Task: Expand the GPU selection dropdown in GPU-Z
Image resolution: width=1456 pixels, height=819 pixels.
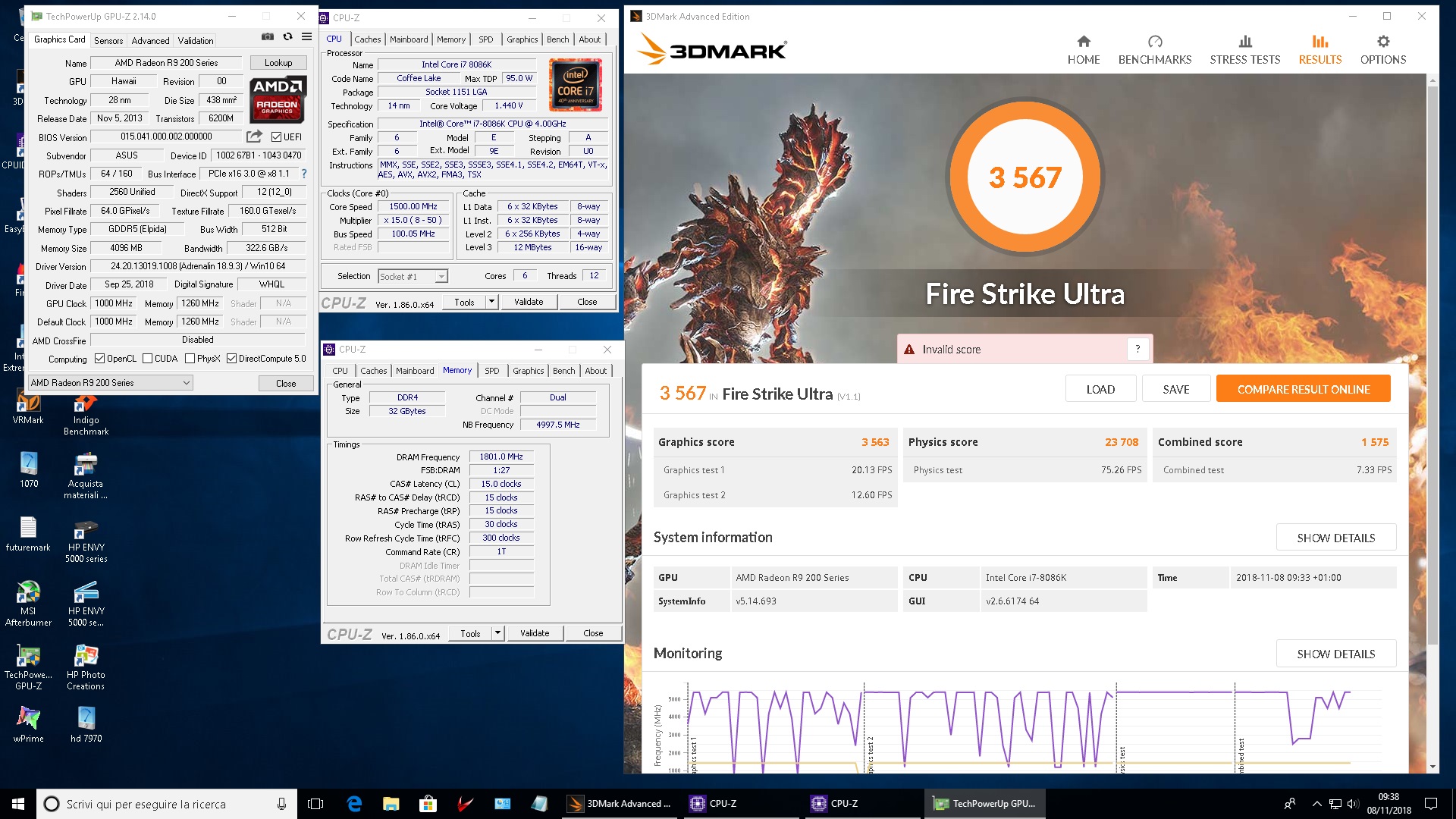Action: coord(186,383)
